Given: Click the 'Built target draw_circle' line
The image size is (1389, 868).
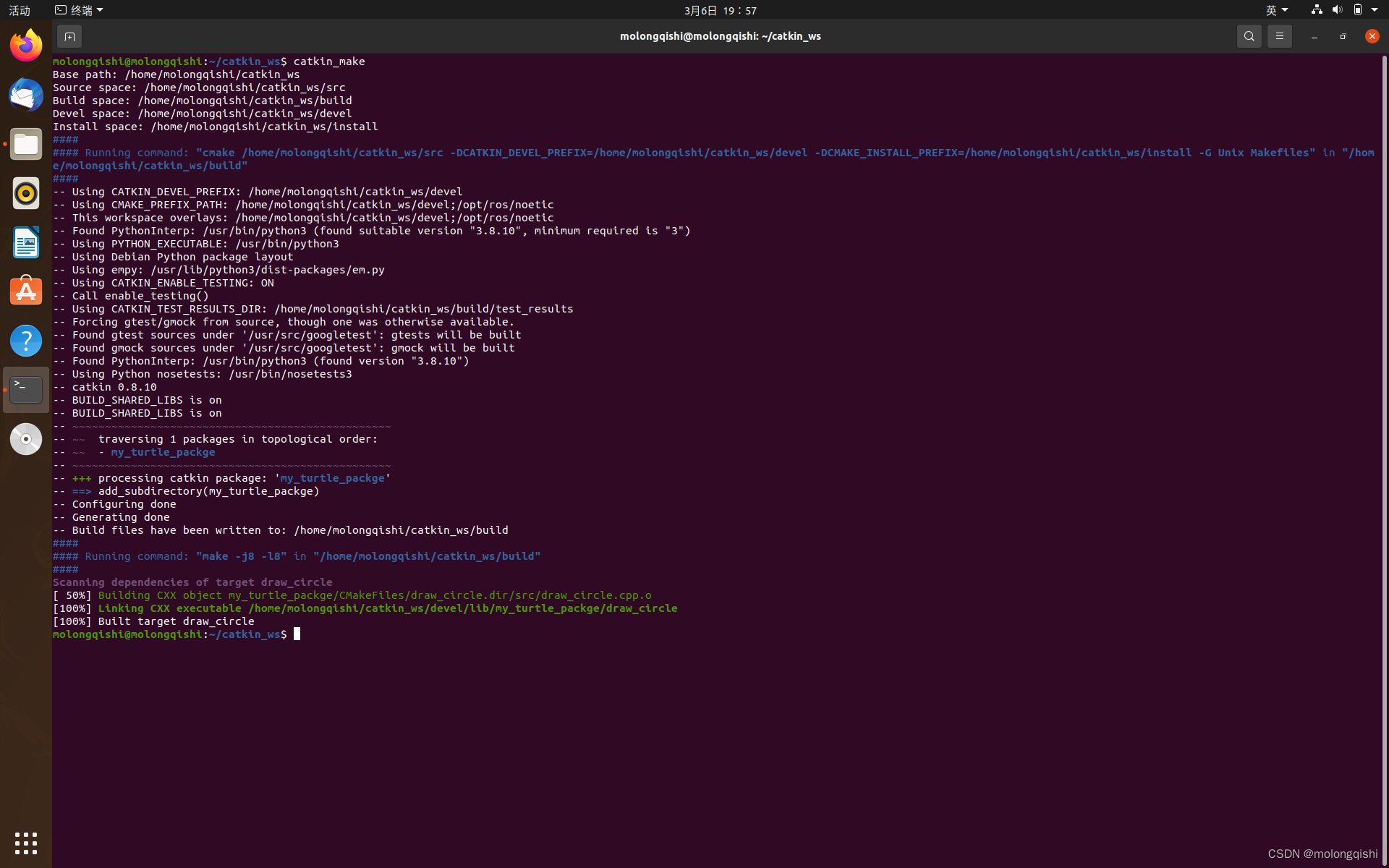Looking at the screenshot, I should (x=153, y=621).
